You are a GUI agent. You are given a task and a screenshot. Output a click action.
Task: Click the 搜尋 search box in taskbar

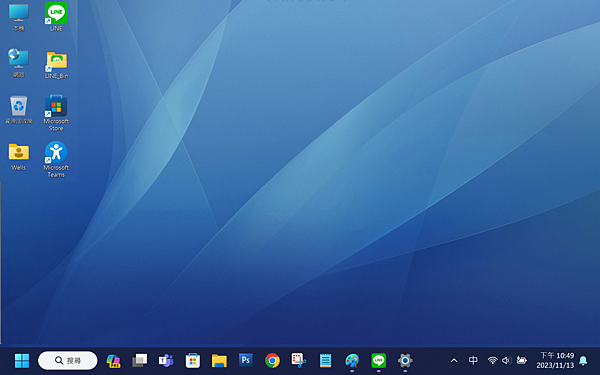pos(68,360)
